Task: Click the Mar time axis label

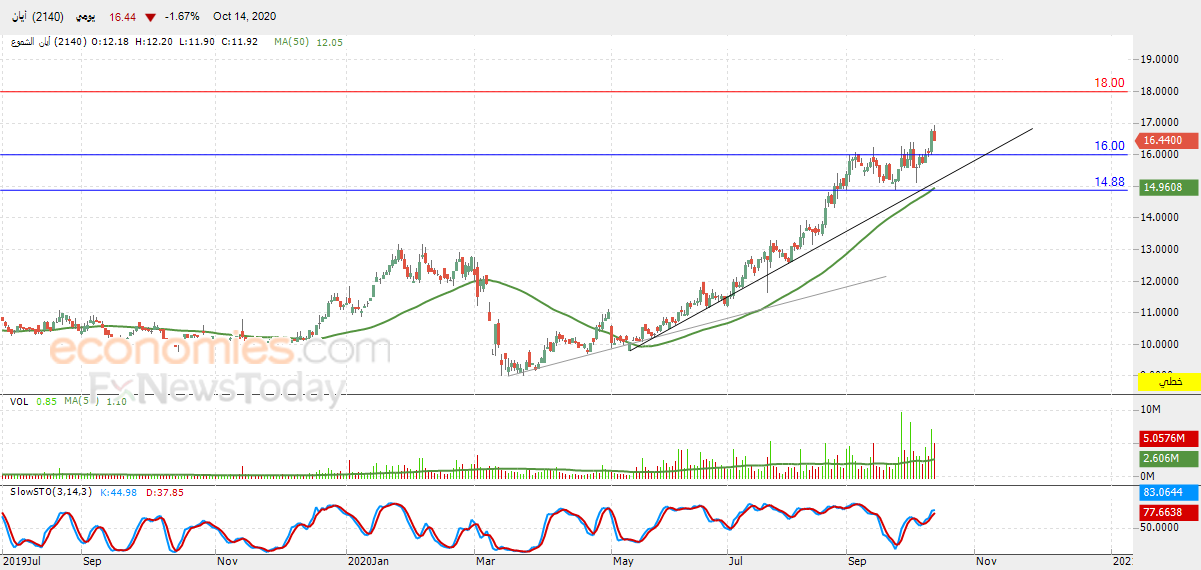Action: 485,562
